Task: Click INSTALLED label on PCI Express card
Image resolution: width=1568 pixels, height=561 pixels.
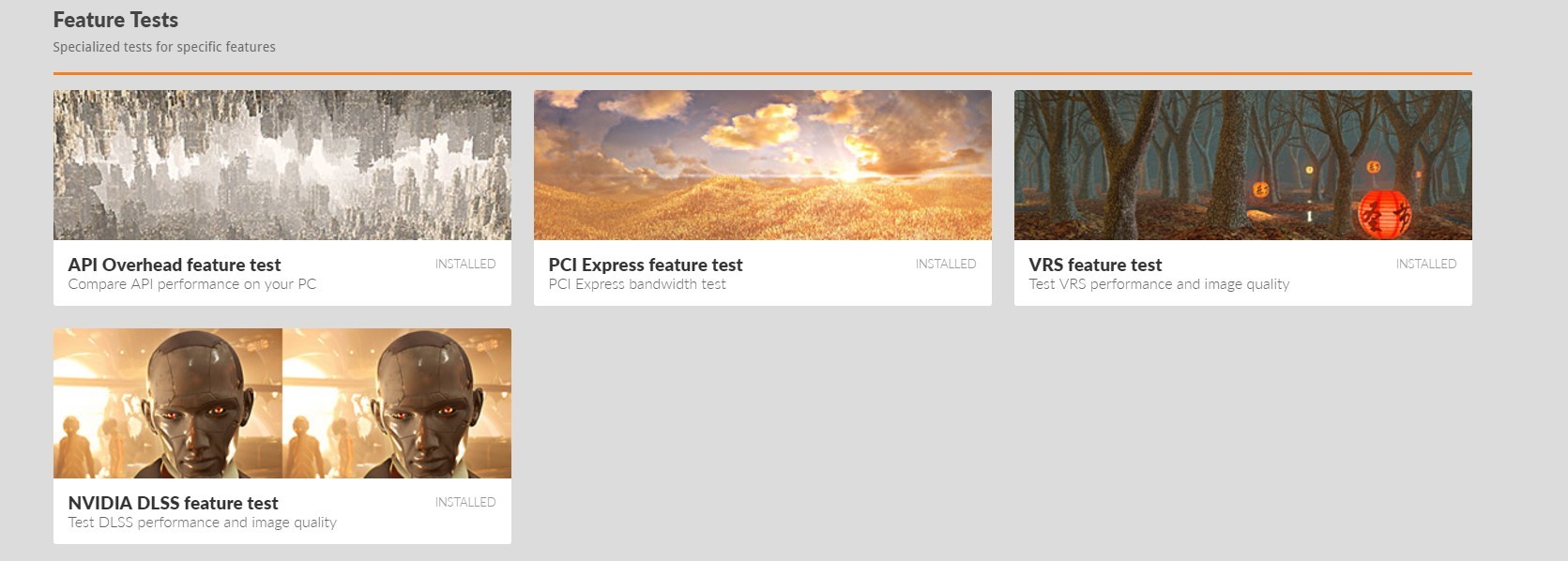Action: coord(946,264)
